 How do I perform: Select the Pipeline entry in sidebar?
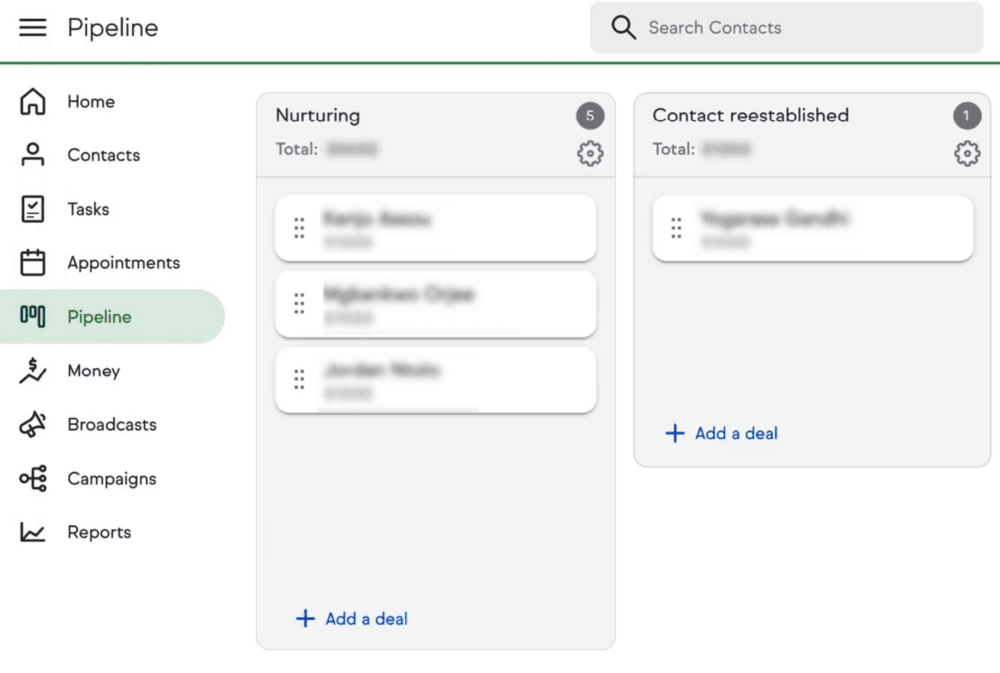[99, 317]
